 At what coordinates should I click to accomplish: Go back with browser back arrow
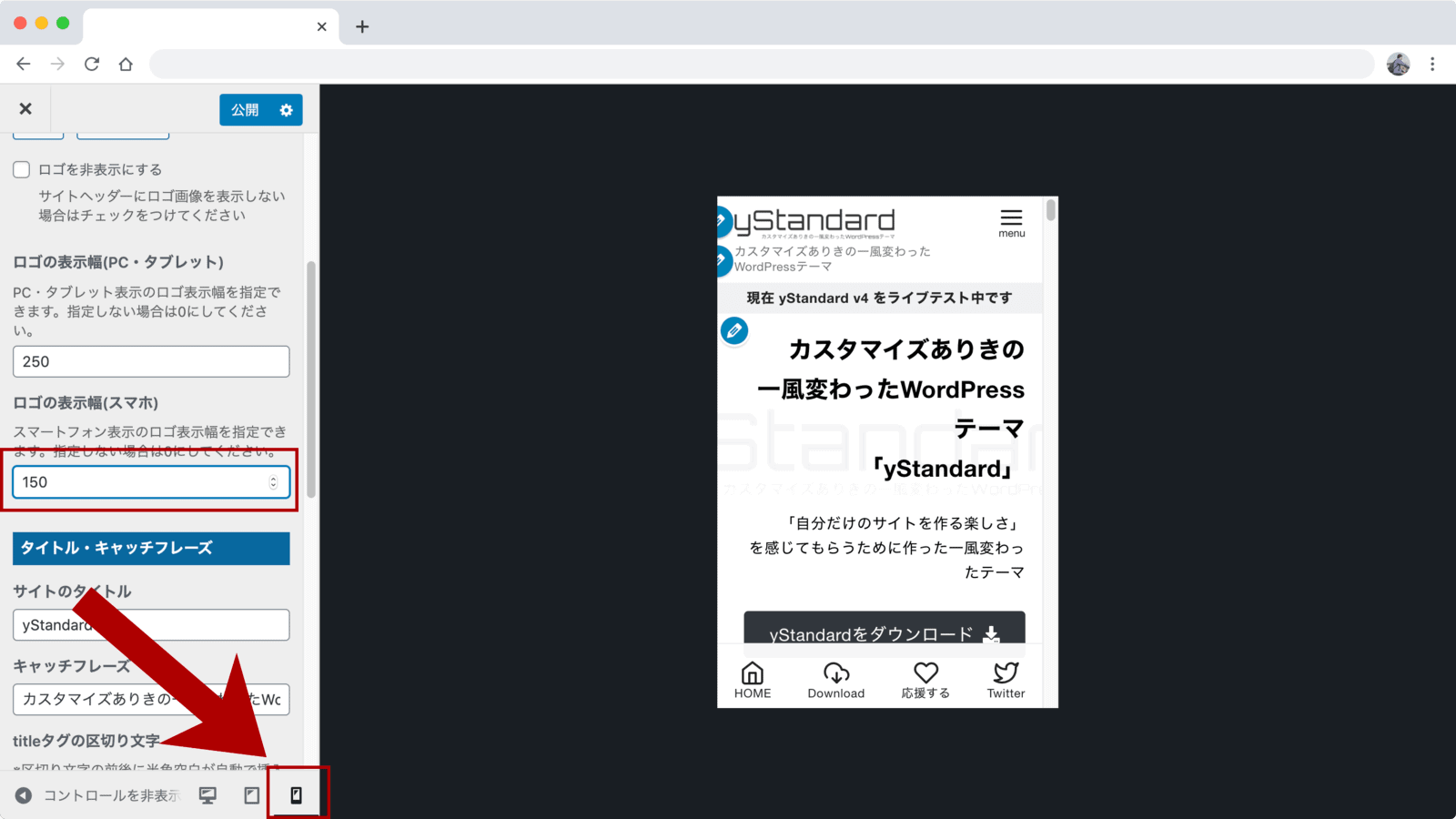coord(24,64)
